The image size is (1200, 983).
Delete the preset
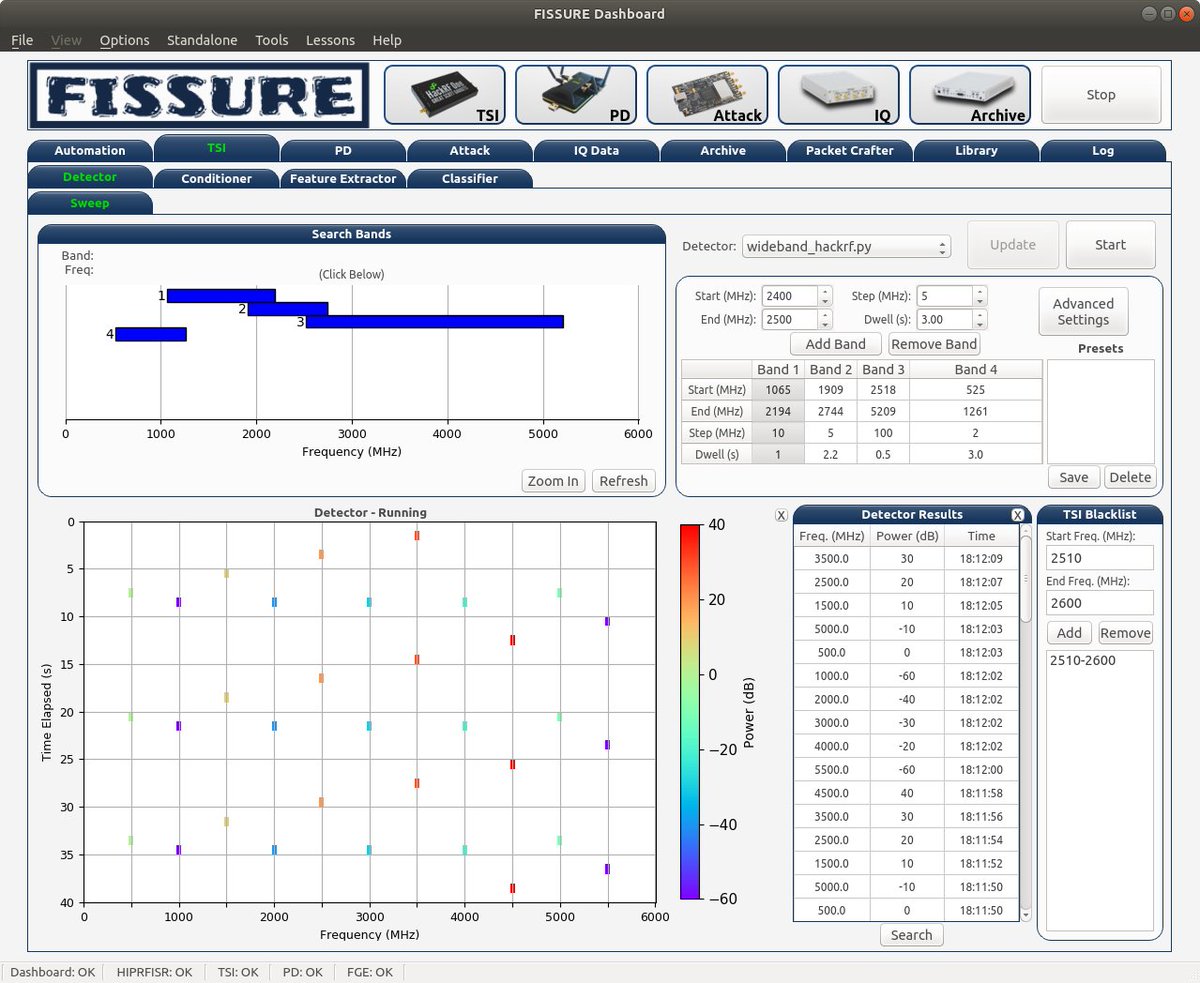(1130, 477)
